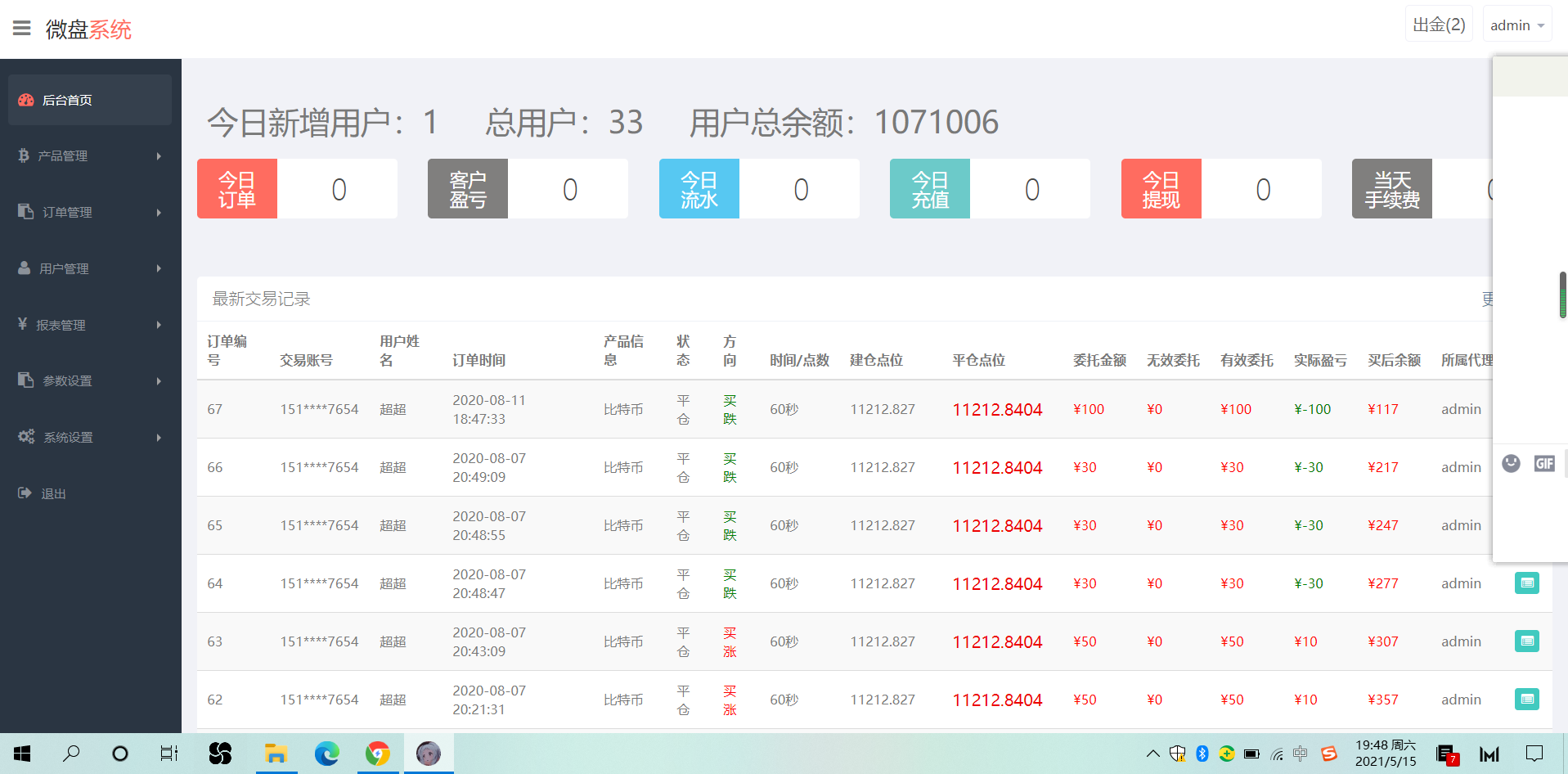Image resolution: width=1568 pixels, height=774 pixels.
Task: Click the 当天手续费 gray tile
Action: point(1392,189)
